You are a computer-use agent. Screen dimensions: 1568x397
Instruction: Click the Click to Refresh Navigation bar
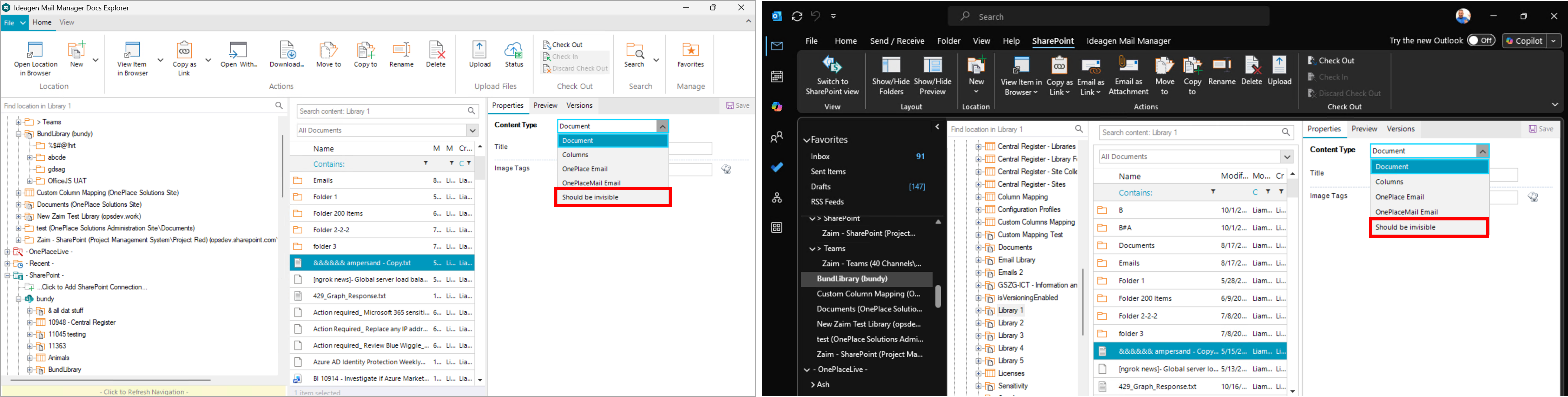[144, 392]
